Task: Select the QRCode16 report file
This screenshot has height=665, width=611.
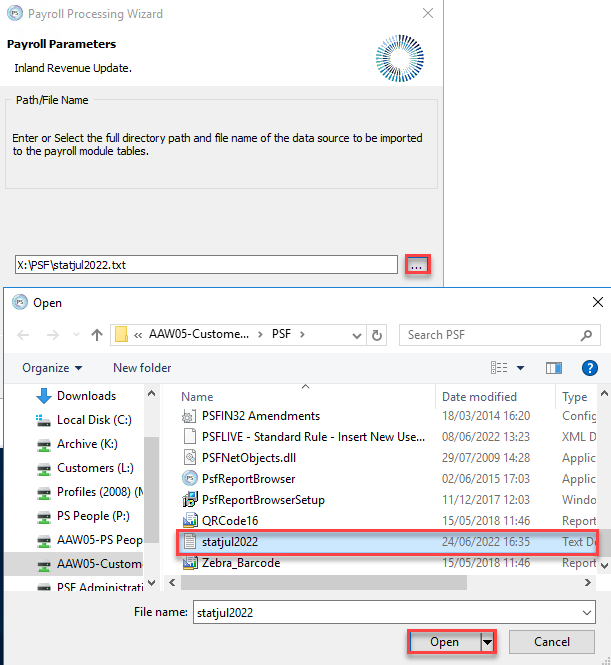Action: pos(229,521)
